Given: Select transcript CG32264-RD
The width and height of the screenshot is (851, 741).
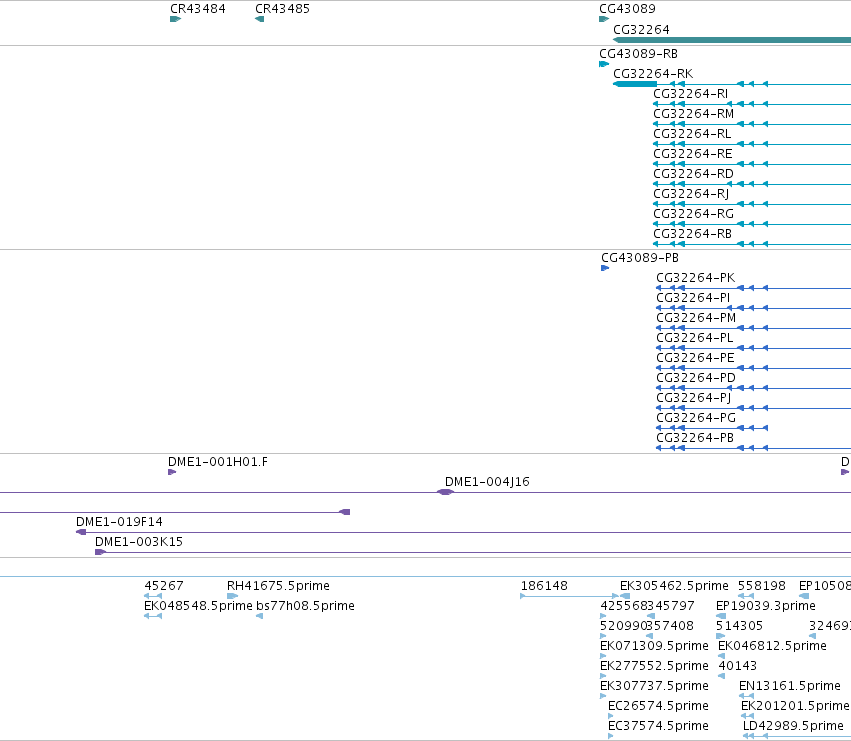Looking at the screenshot, I should (x=752, y=185).
